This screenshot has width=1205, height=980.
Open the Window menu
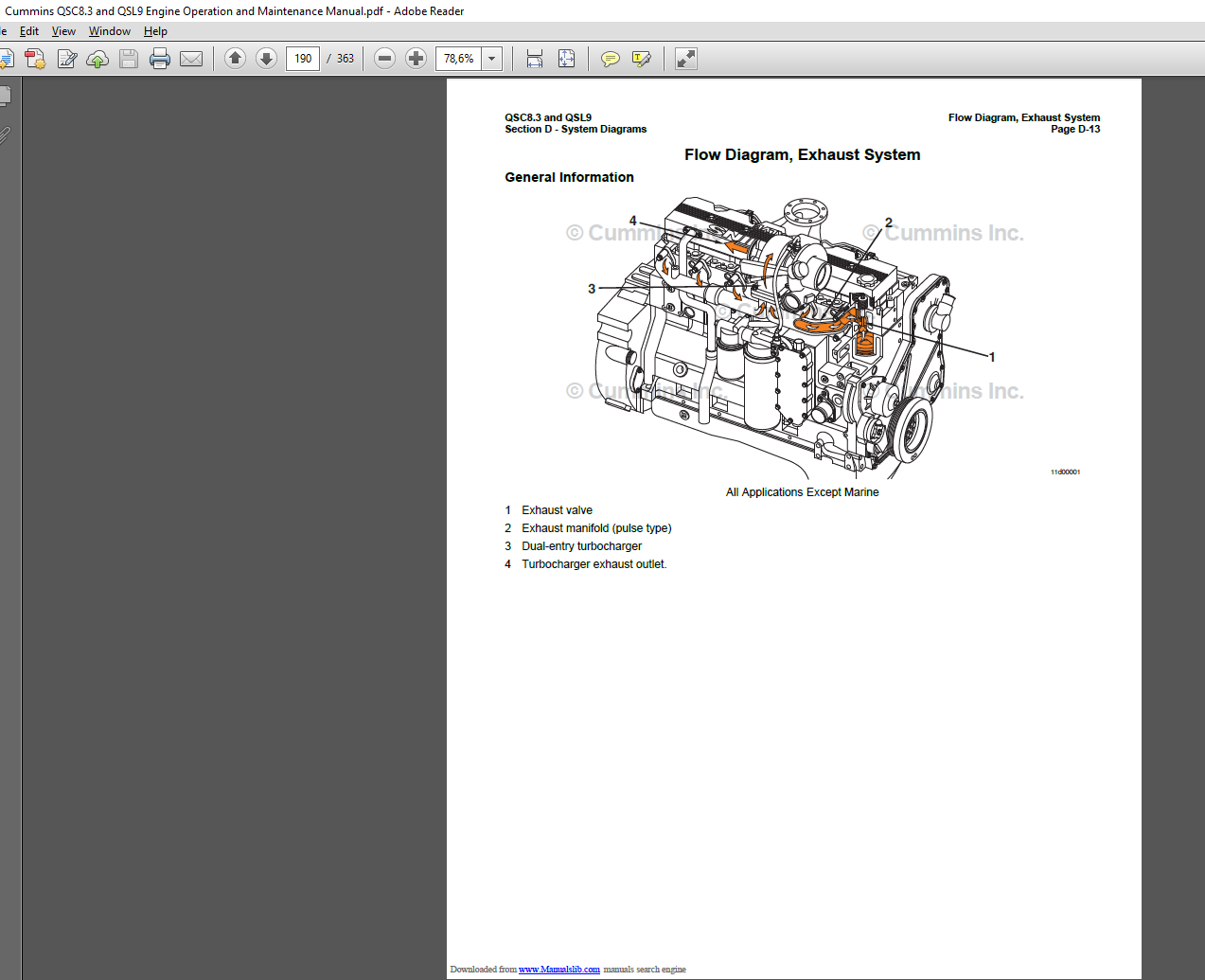coord(109,30)
